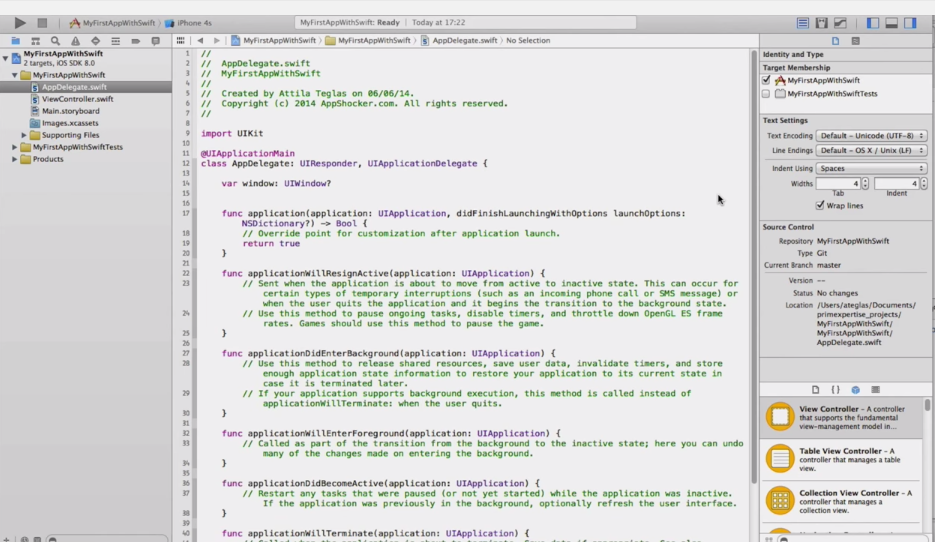935x542 pixels.
Task: Open the Find navigator magnifier icon
Action: [55, 41]
